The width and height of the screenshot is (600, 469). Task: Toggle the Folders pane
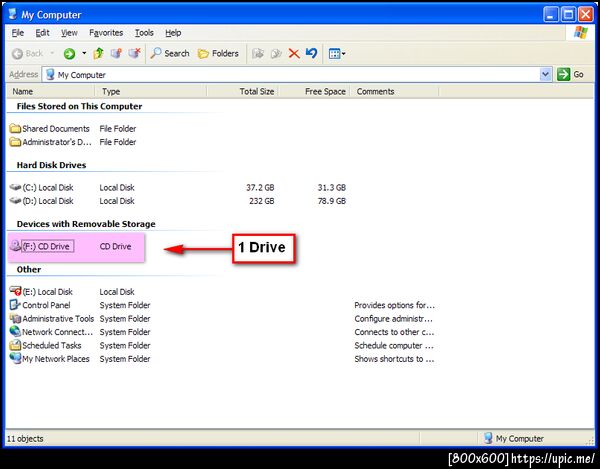(x=218, y=54)
